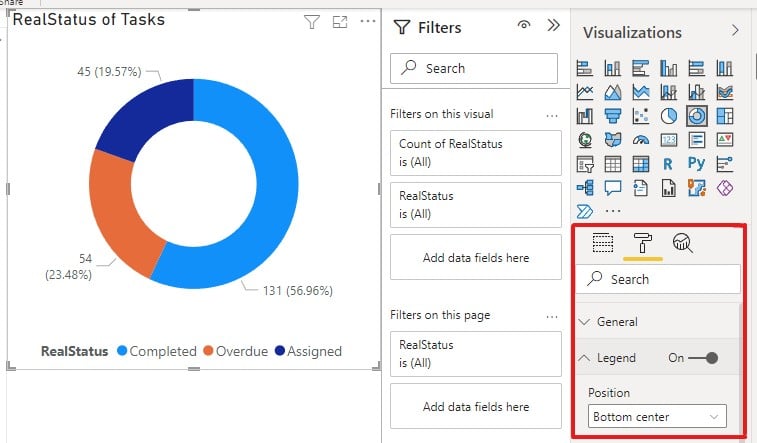Switch to the Format paint roller tab

point(643,242)
